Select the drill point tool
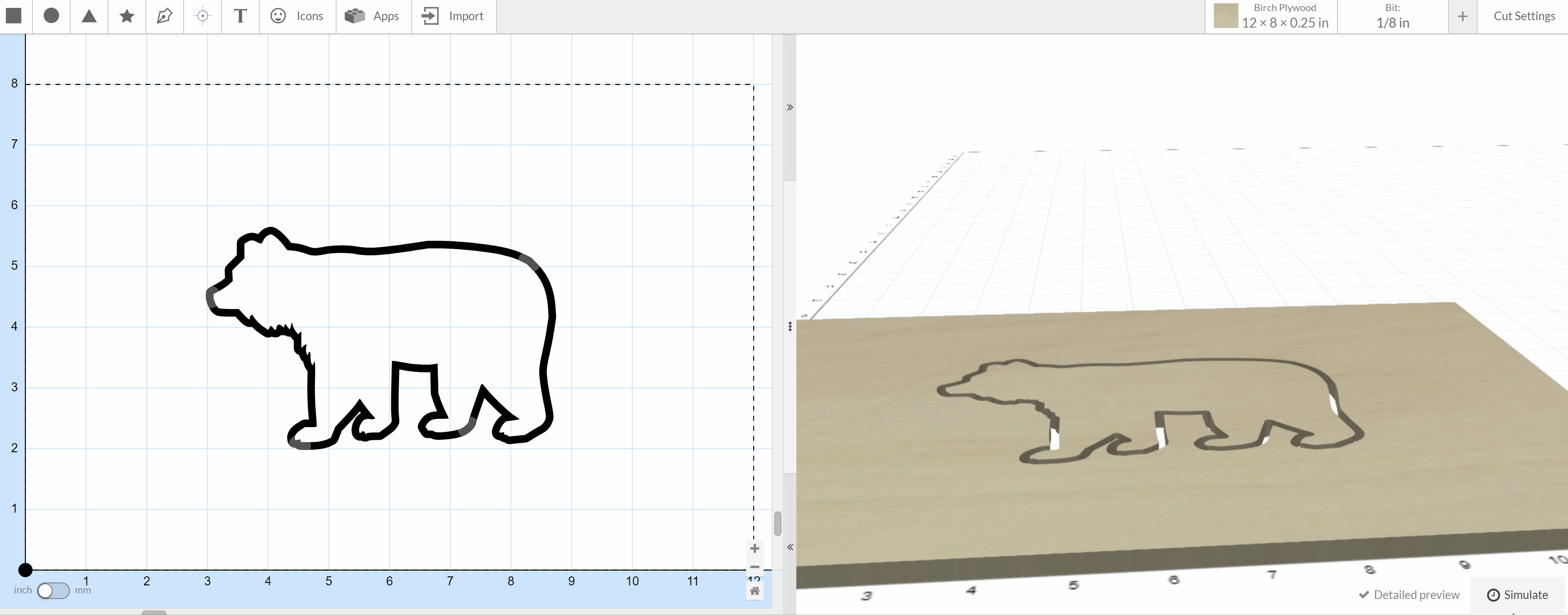The image size is (1568, 615). point(203,16)
